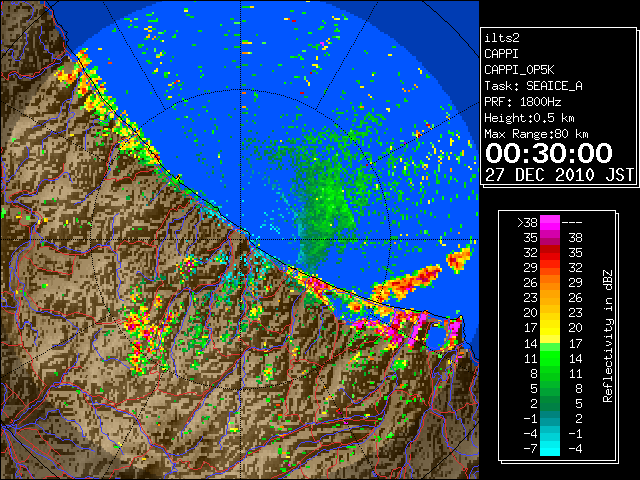
Task: Pick the orange legend band near 26
Action: (550, 283)
